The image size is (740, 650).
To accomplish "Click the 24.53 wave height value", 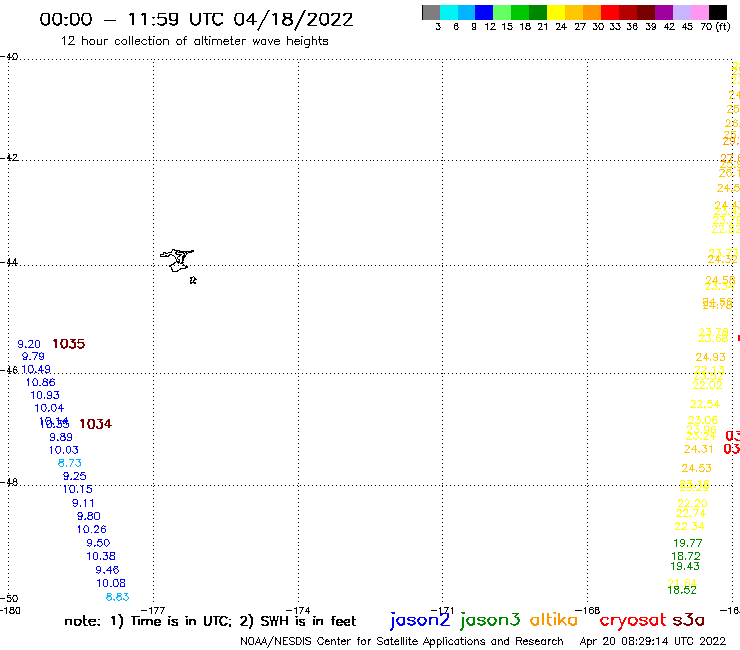I will 696,468.
